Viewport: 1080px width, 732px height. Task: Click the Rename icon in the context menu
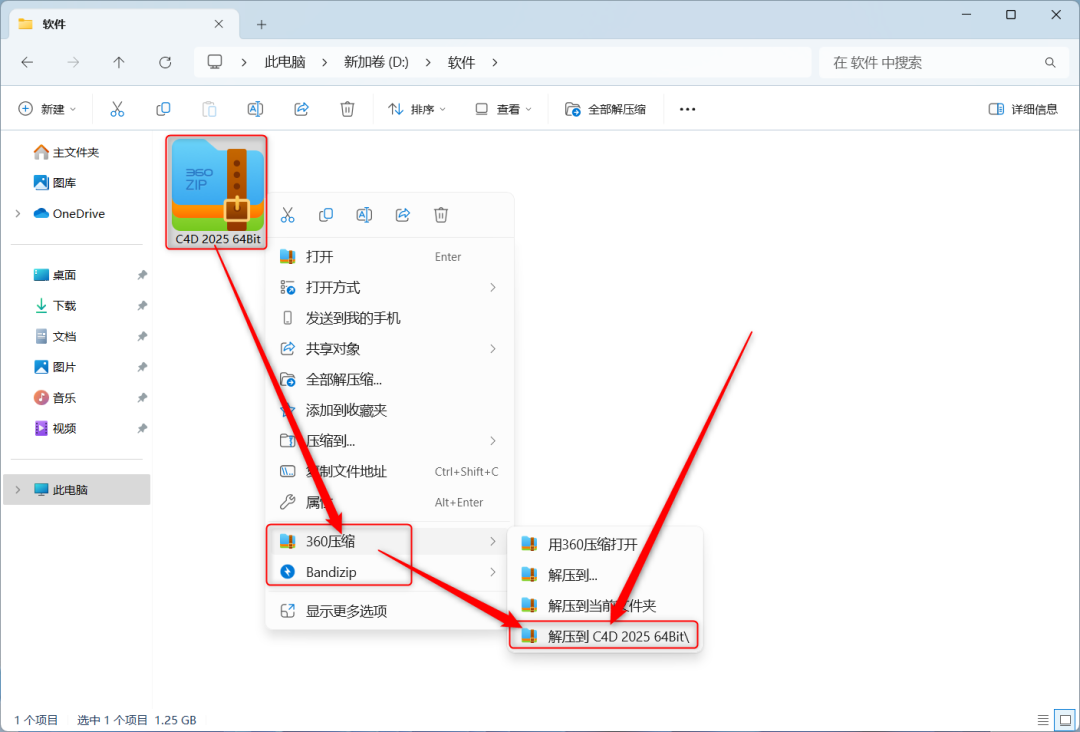point(364,215)
